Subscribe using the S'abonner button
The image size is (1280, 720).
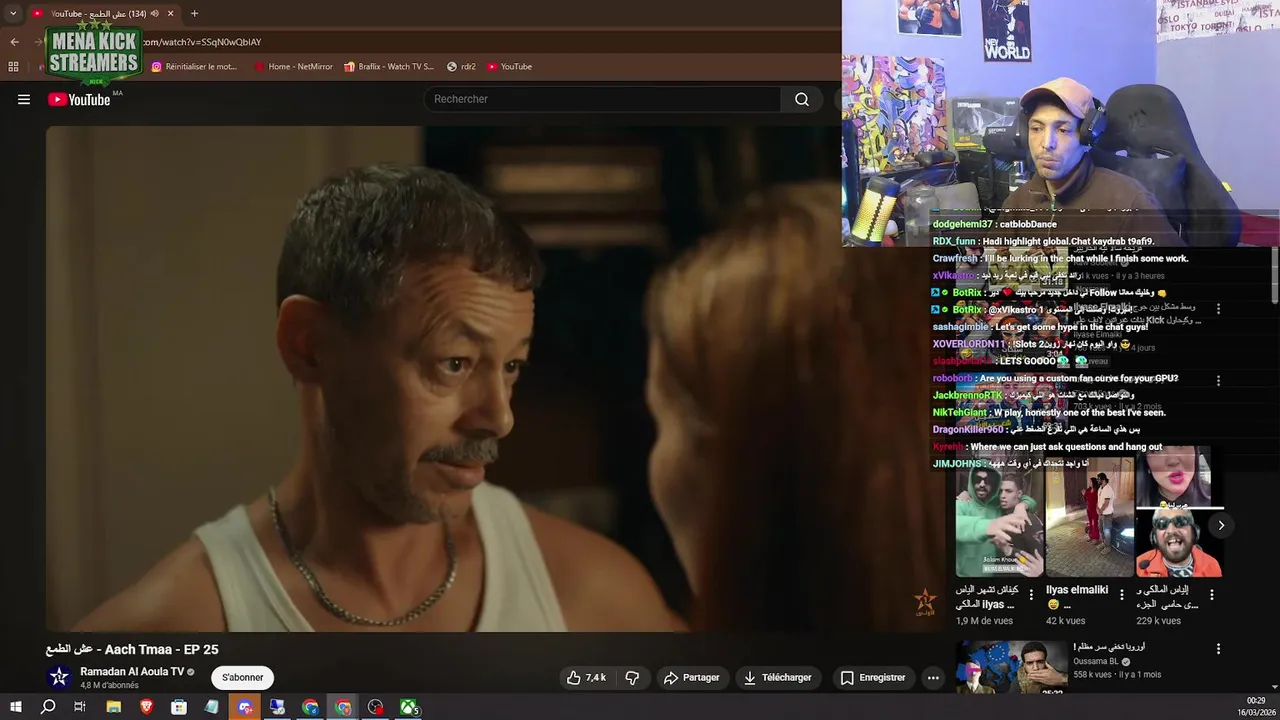(x=243, y=677)
